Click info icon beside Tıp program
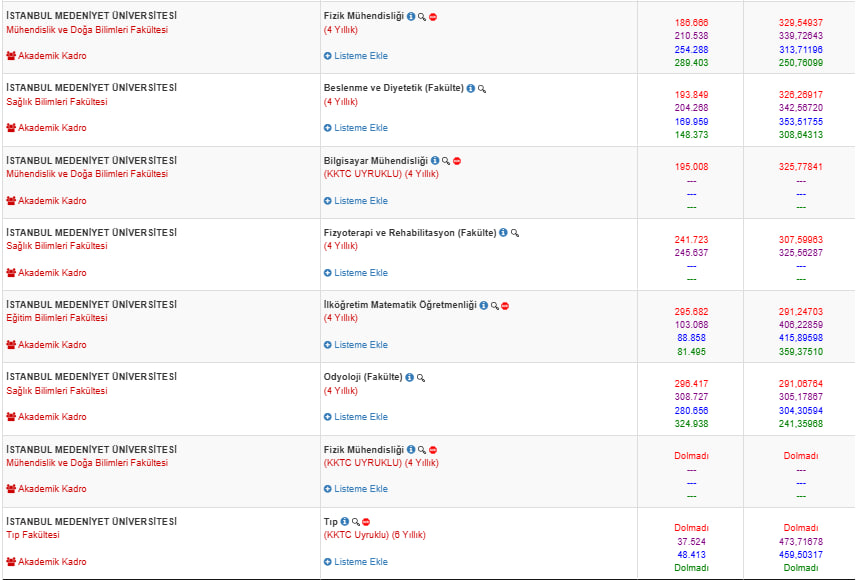 345,521
